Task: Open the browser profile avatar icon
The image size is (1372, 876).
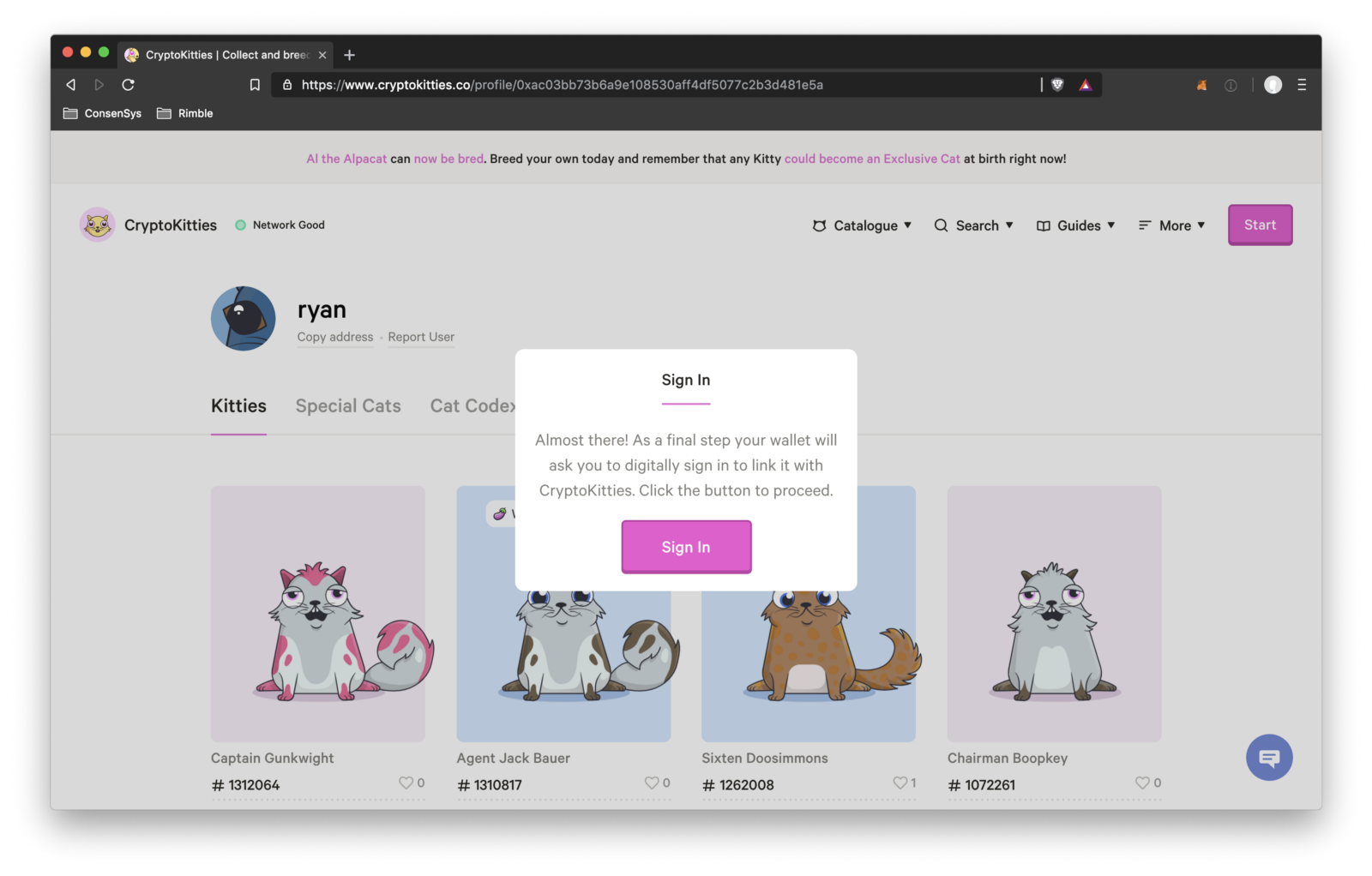Action: tap(1273, 85)
